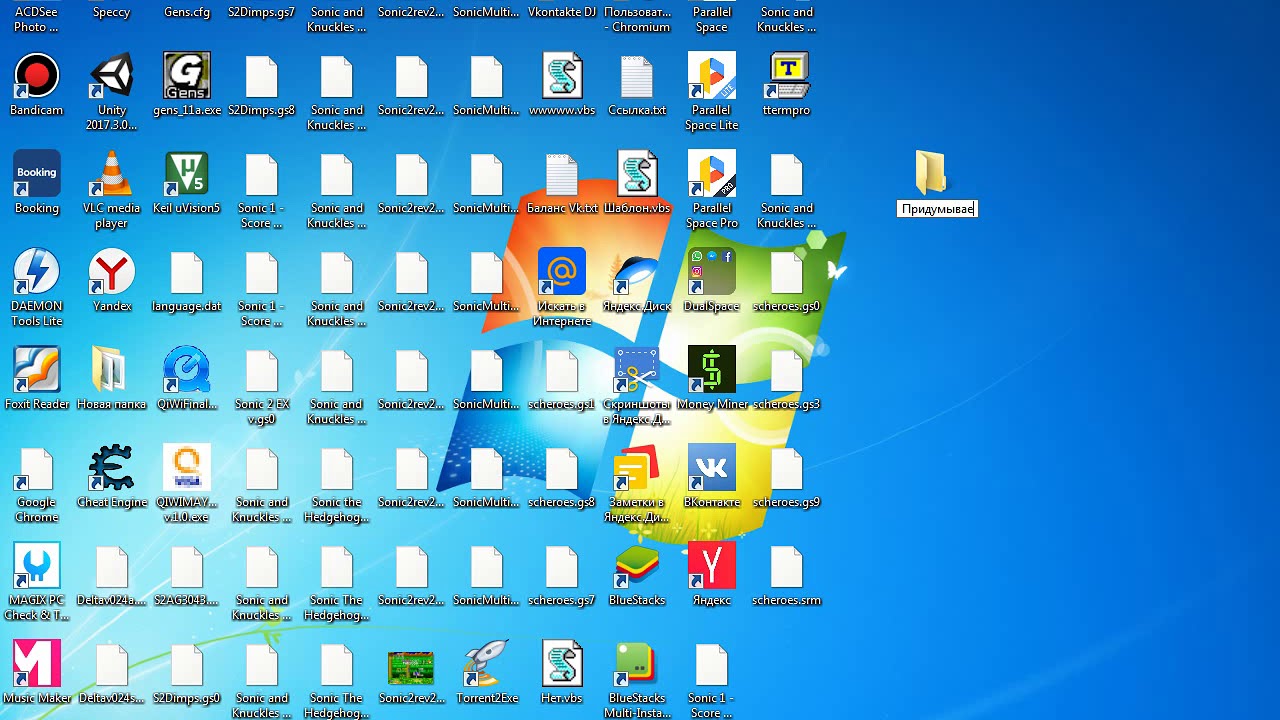Open Cheat Engine shortcut
This screenshot has height=720, width=1280.
click(112, 469)
